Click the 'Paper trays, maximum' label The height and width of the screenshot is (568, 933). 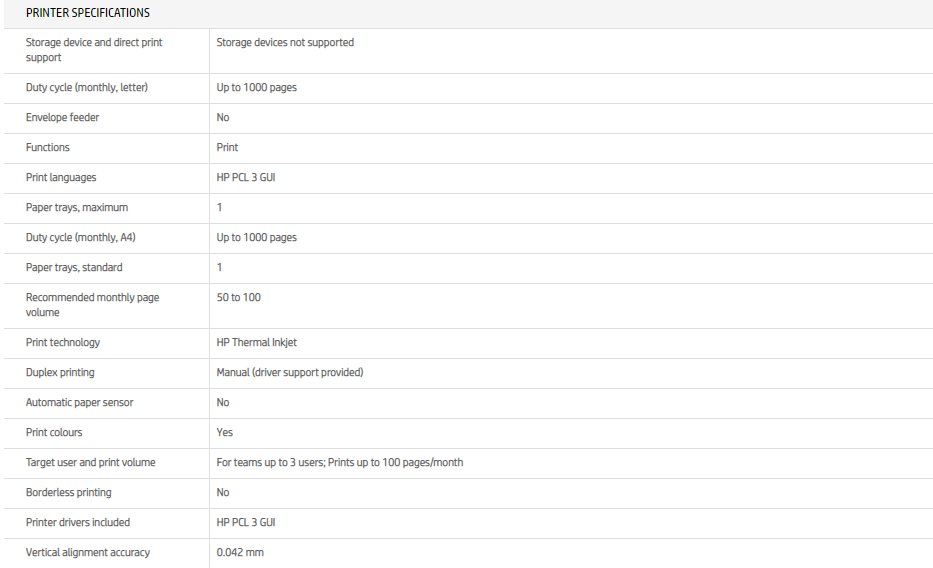point(77,207)
